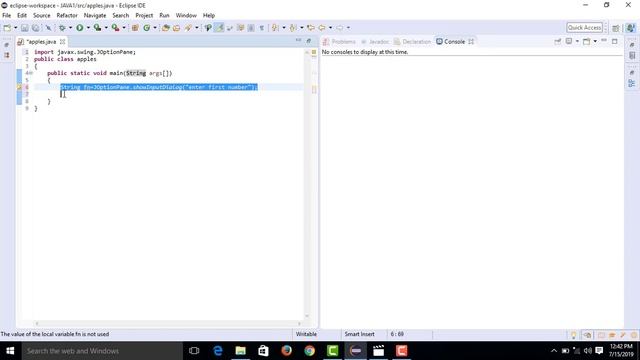Open the Project menu
Image resolution: width=640 pixels, height=360 pixels.
[x=144, y=15]
